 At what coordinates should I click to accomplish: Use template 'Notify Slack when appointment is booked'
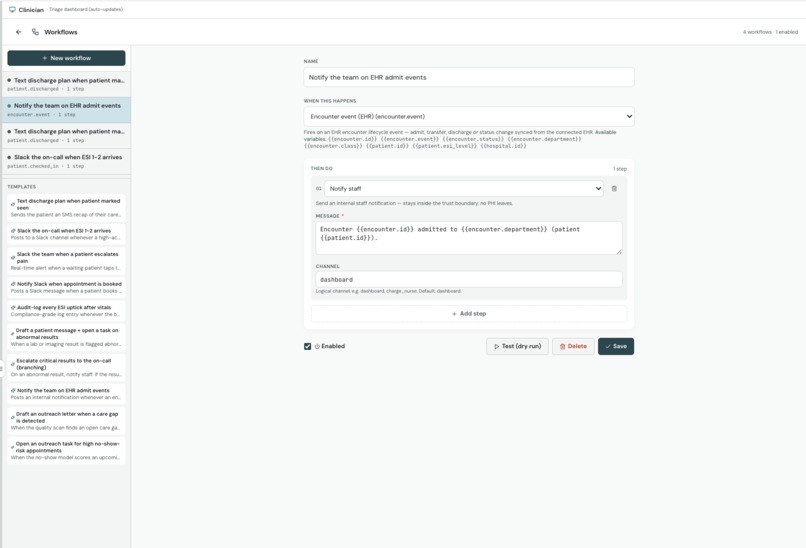tap(66, 287)
